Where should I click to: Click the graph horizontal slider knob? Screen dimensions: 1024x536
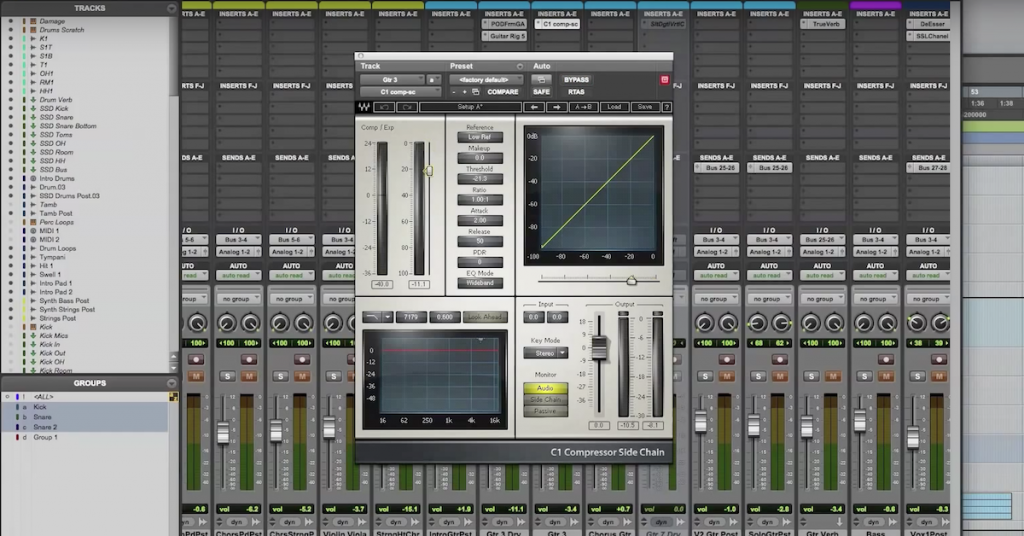(x=632, y=280)
